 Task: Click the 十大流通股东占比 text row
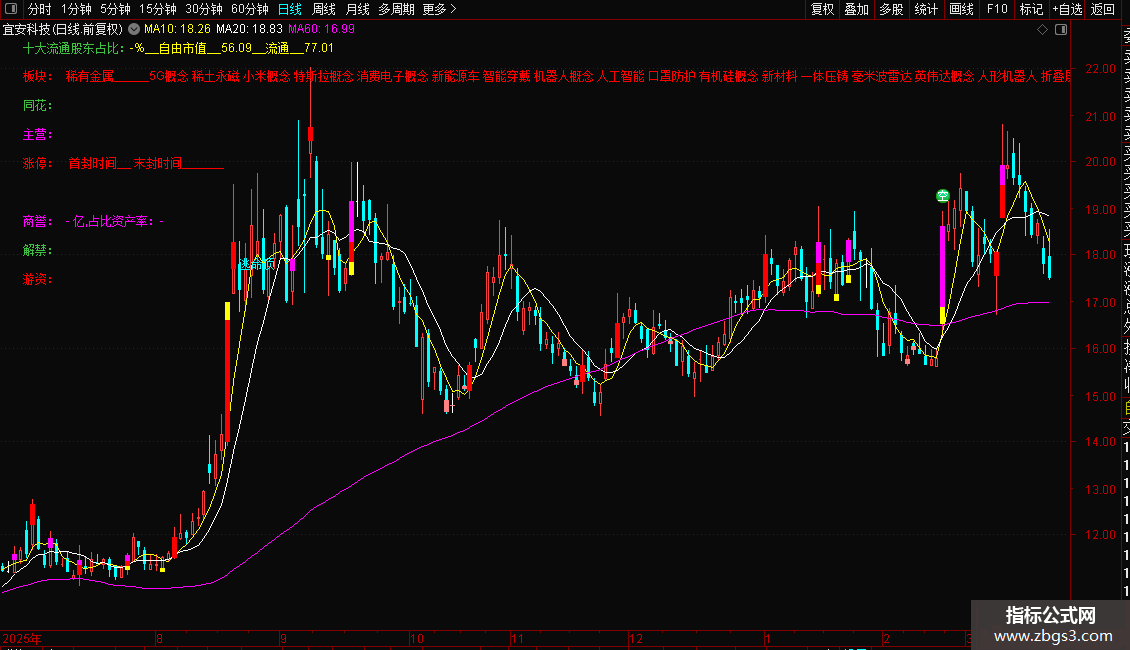[x=178, y=48]
